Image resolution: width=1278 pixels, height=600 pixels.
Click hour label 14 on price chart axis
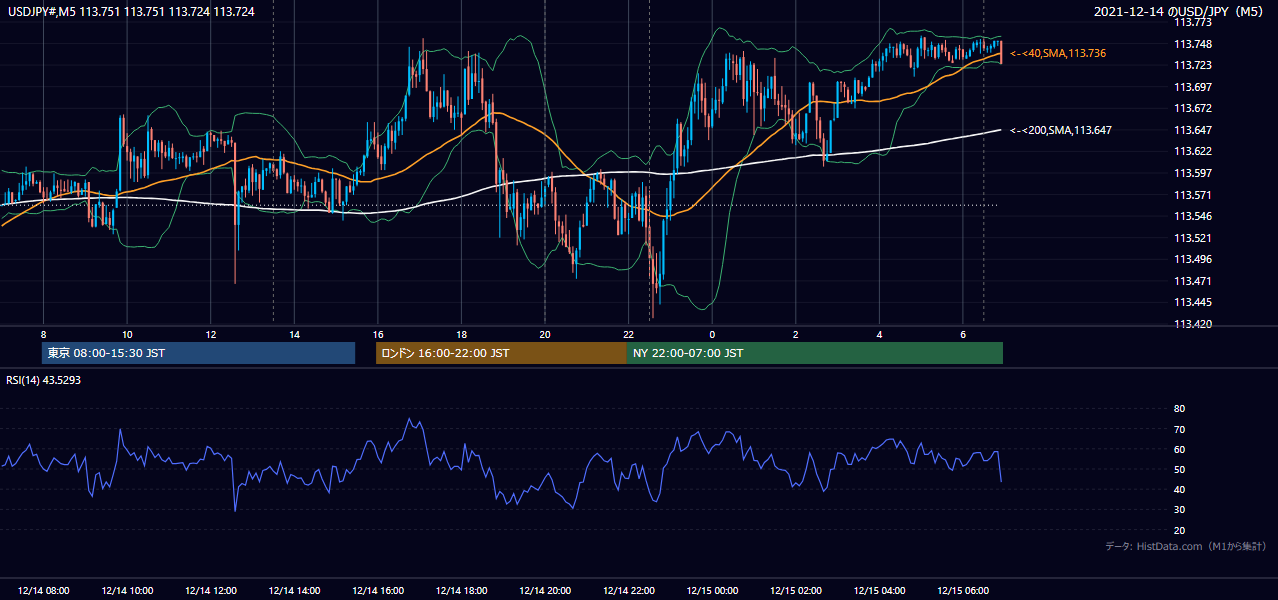[294, 334]
